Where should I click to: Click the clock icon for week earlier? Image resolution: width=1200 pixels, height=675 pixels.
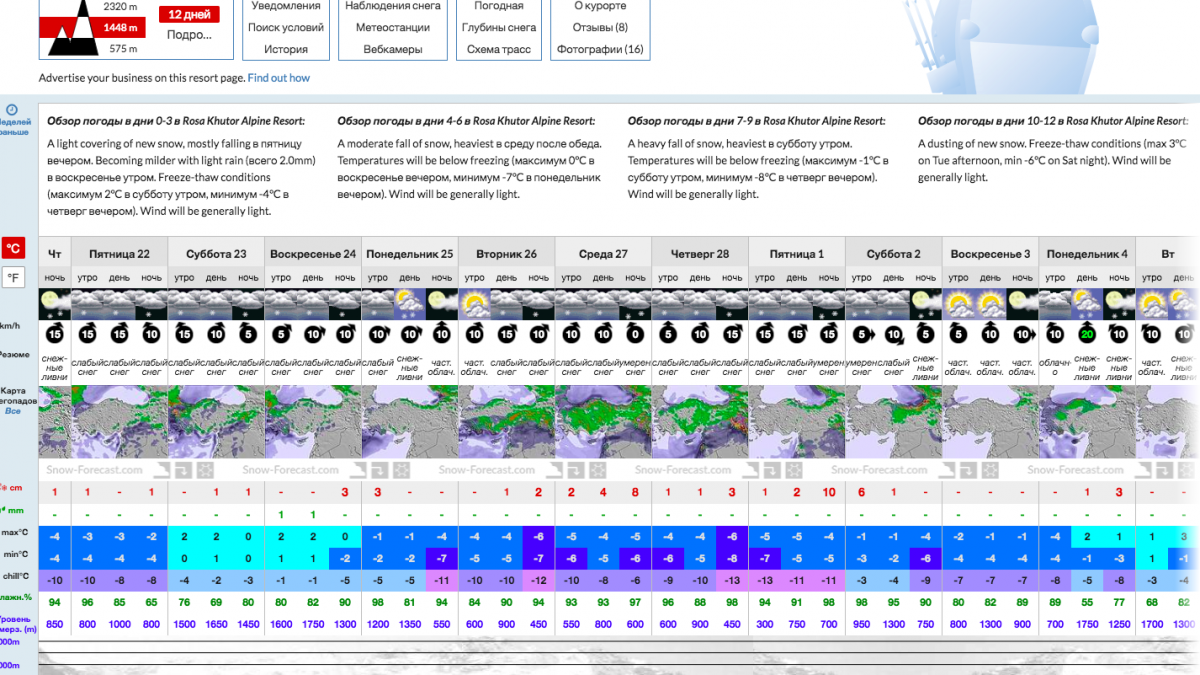11,108
